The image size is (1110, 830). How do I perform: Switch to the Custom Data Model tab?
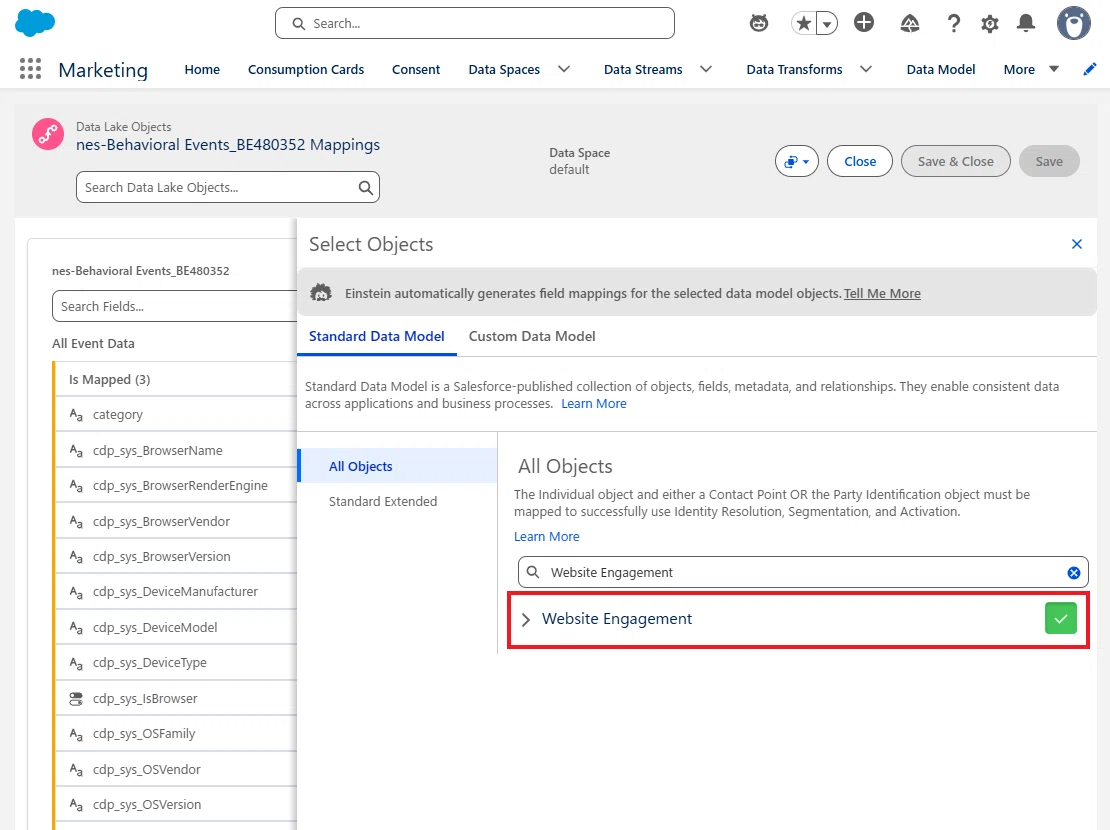(532, 336)
